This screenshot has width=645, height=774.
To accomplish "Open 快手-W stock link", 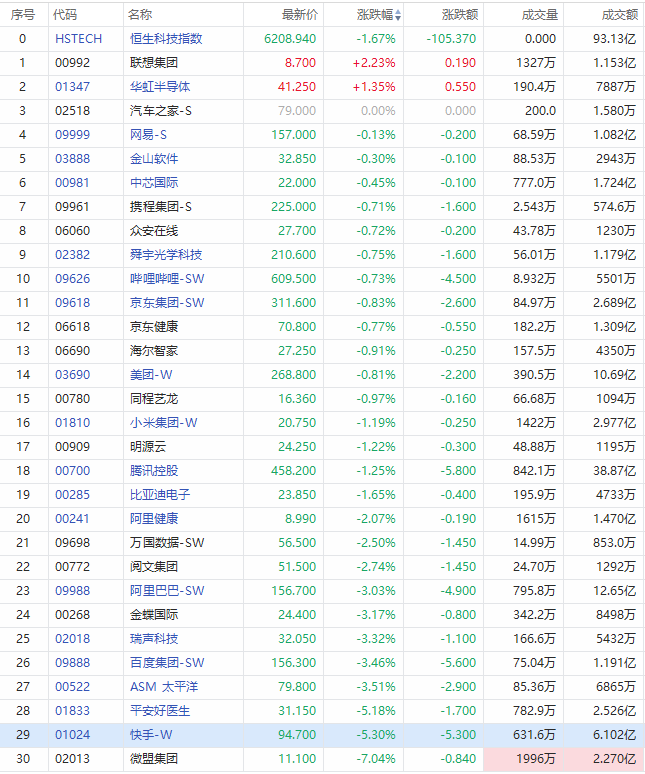I will pos(151,735).
